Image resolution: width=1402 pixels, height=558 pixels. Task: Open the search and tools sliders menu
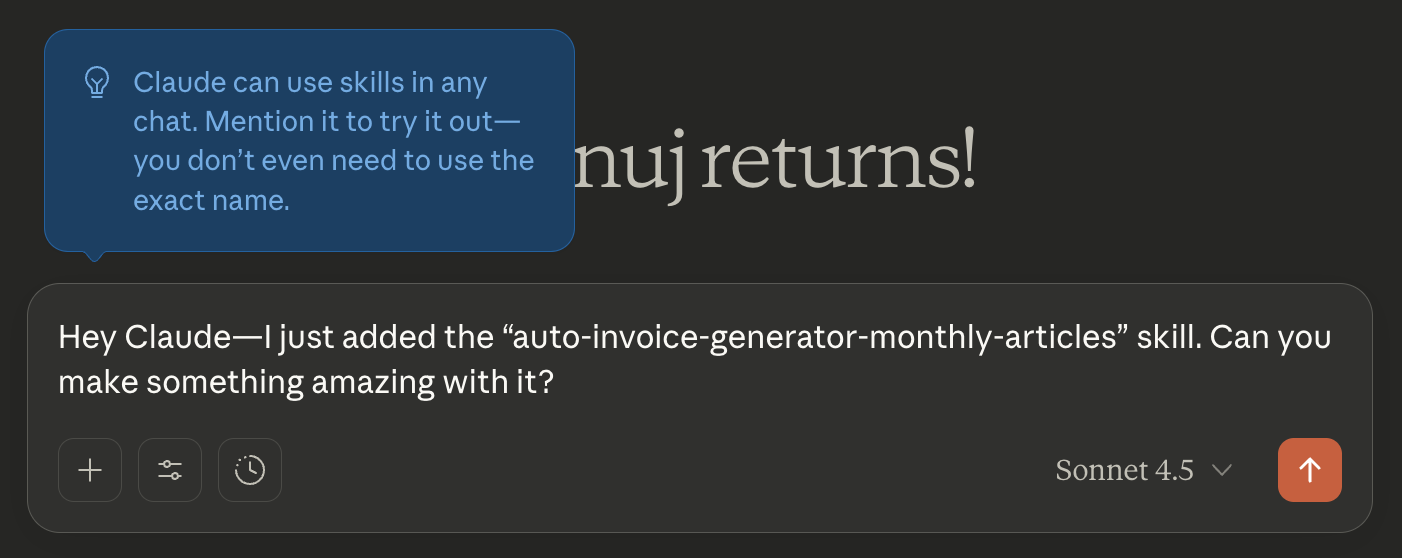pos(170,470)
